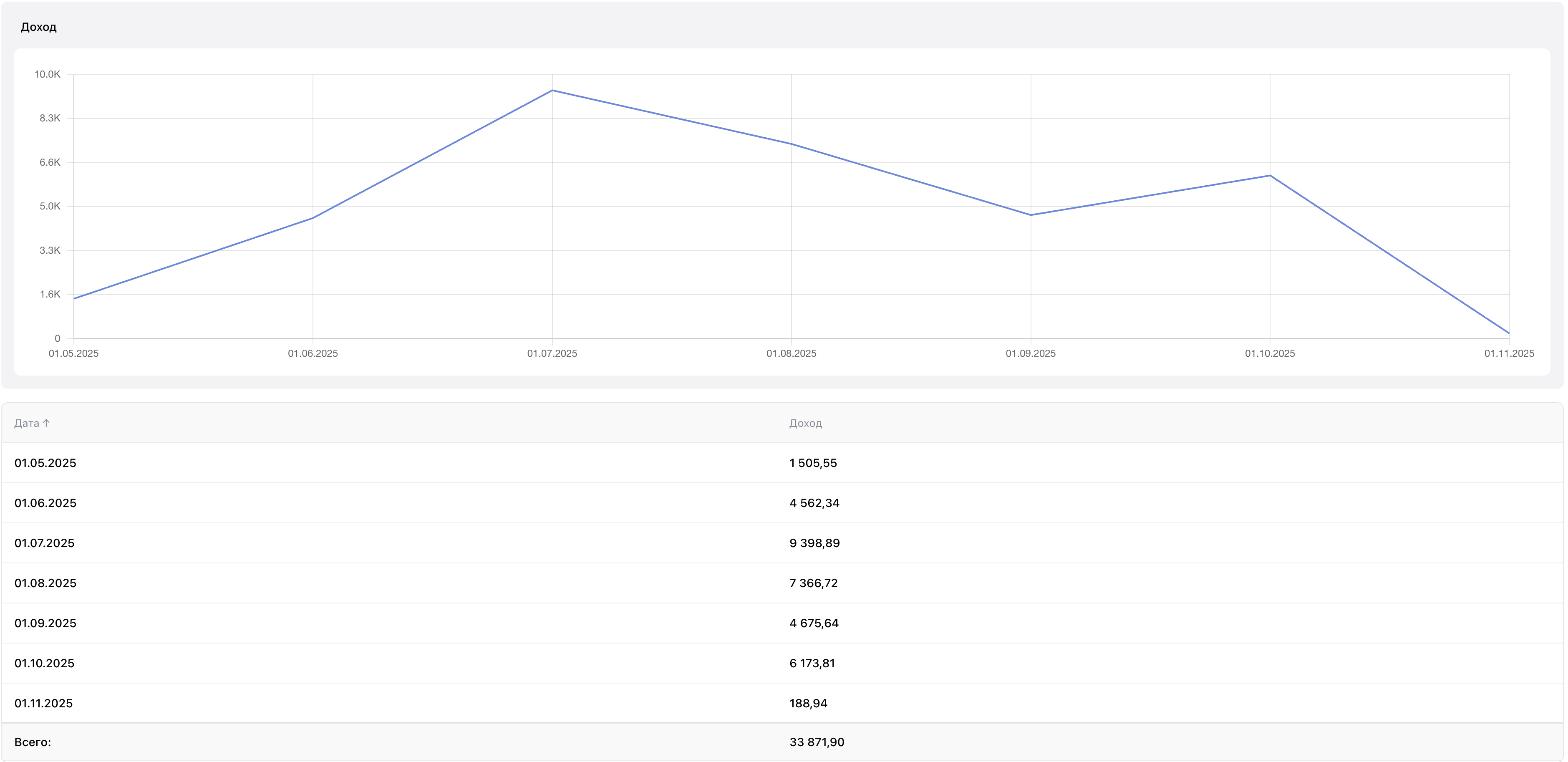Click chart data point at 01.10.2025

1270,176
